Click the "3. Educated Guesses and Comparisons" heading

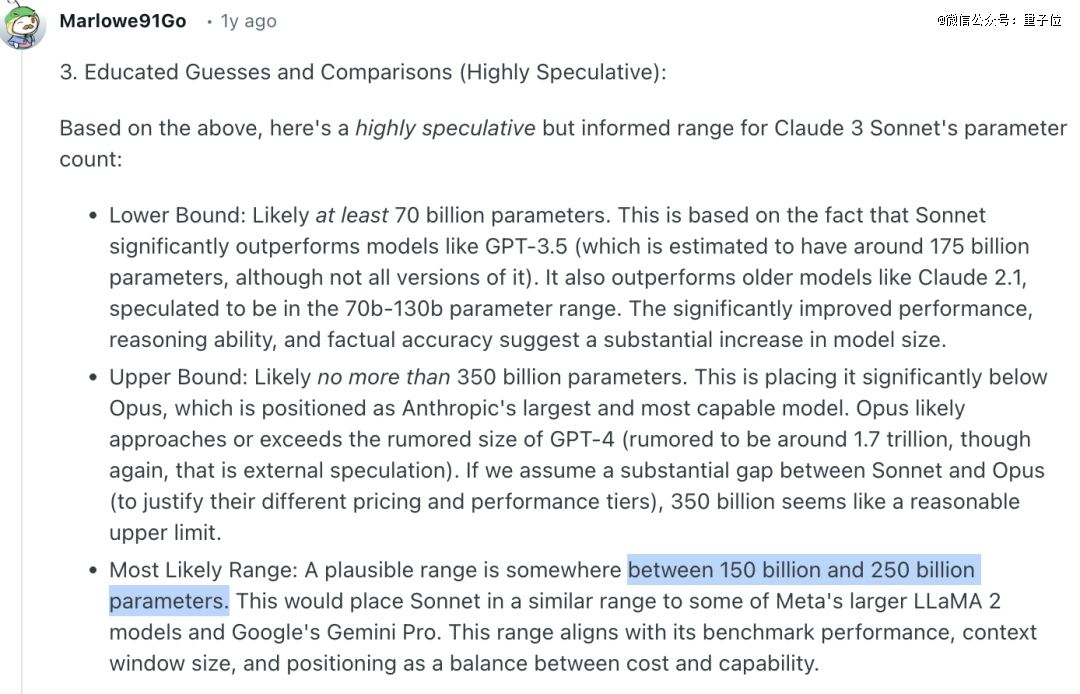pyautogui.click(x=363, y=73)
